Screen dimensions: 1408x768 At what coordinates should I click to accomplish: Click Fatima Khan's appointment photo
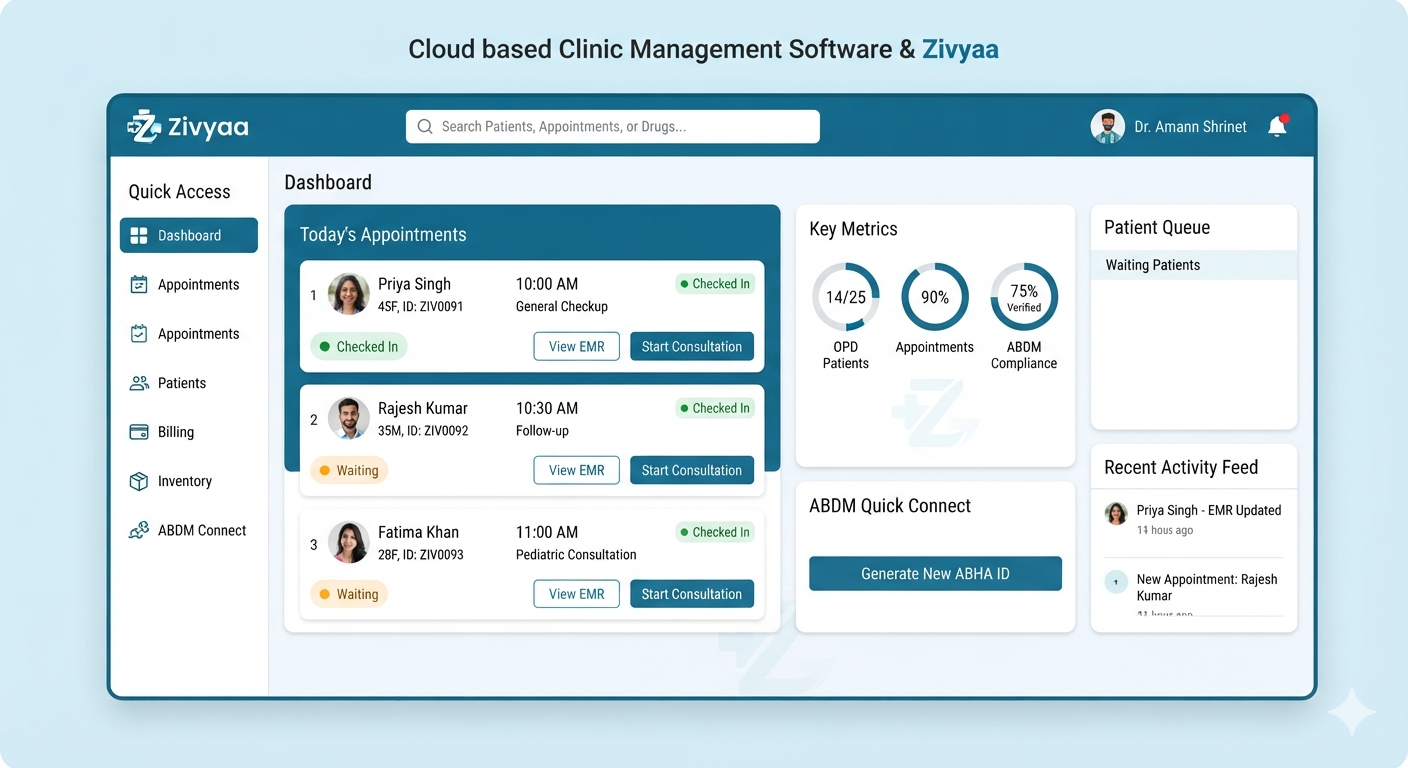click(349, 543)
